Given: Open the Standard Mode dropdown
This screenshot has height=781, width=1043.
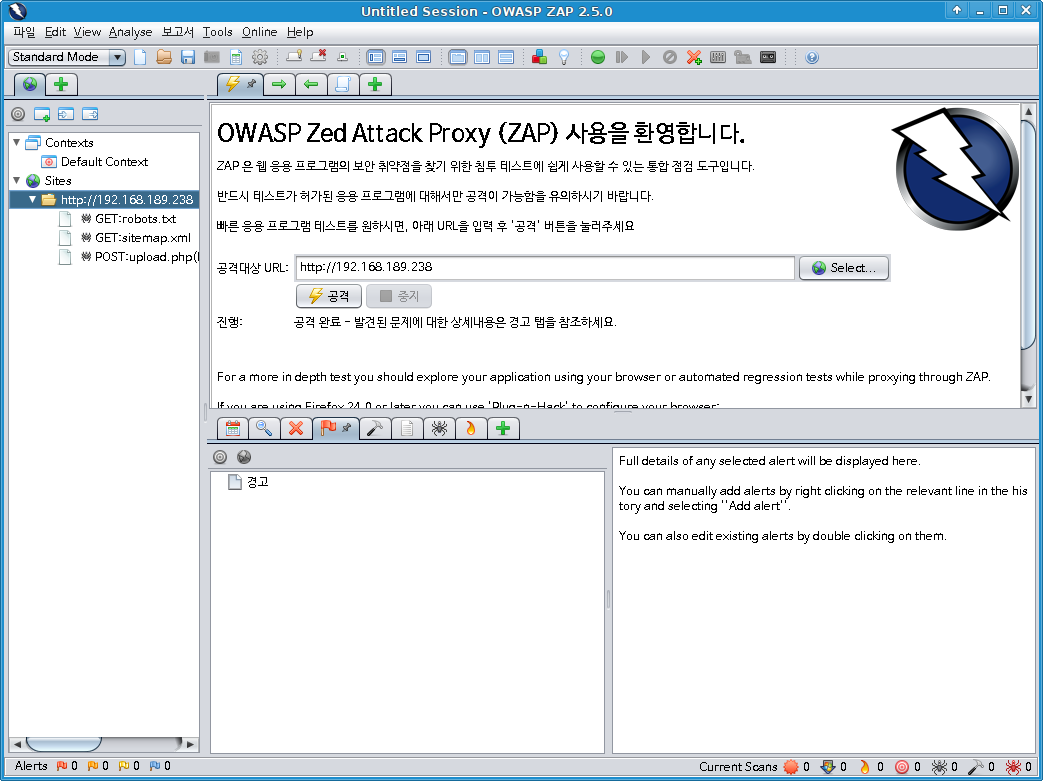Looking at the screenshot, I should click(67, 57).
